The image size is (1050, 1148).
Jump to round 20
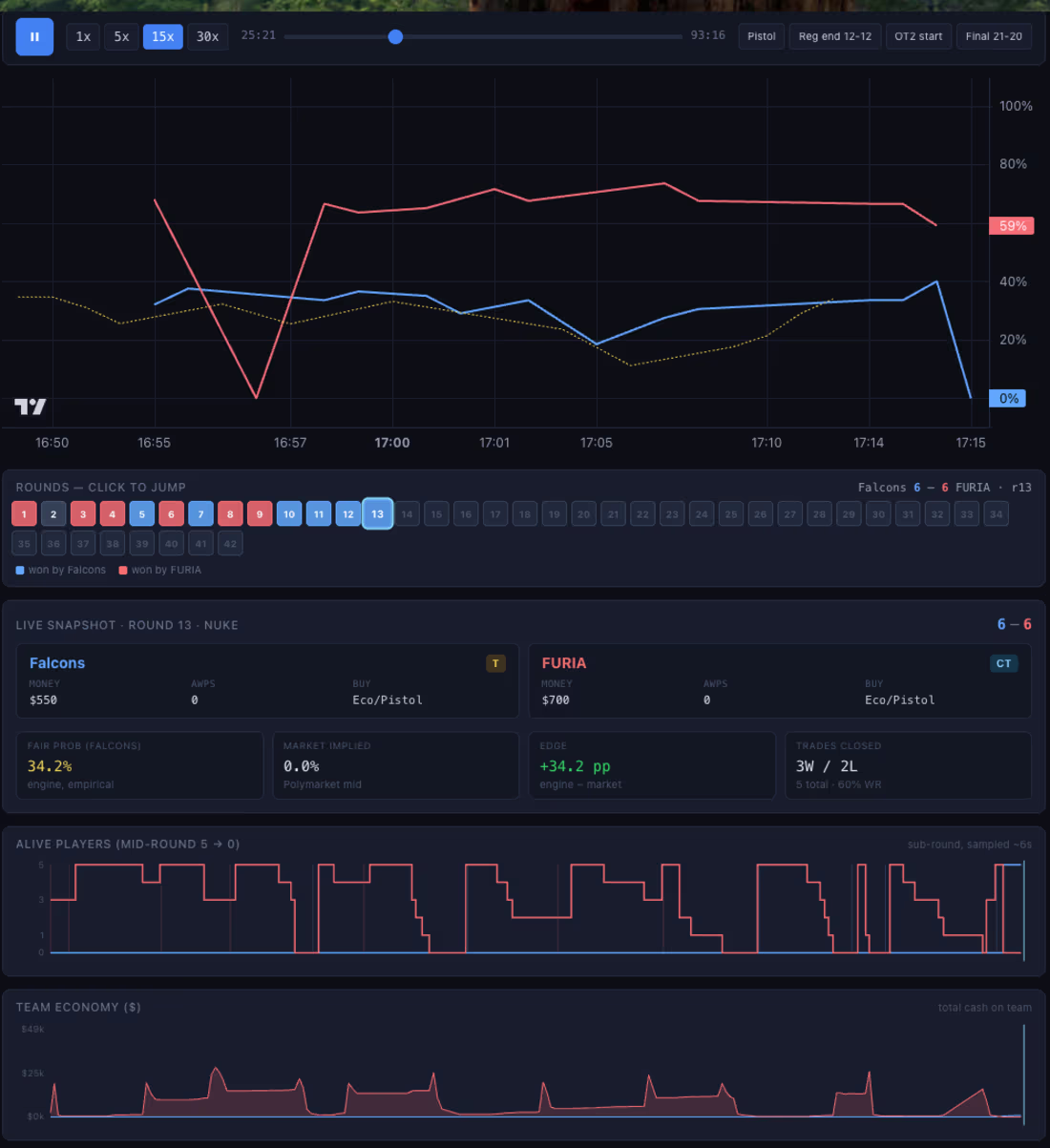coord(584,514)
